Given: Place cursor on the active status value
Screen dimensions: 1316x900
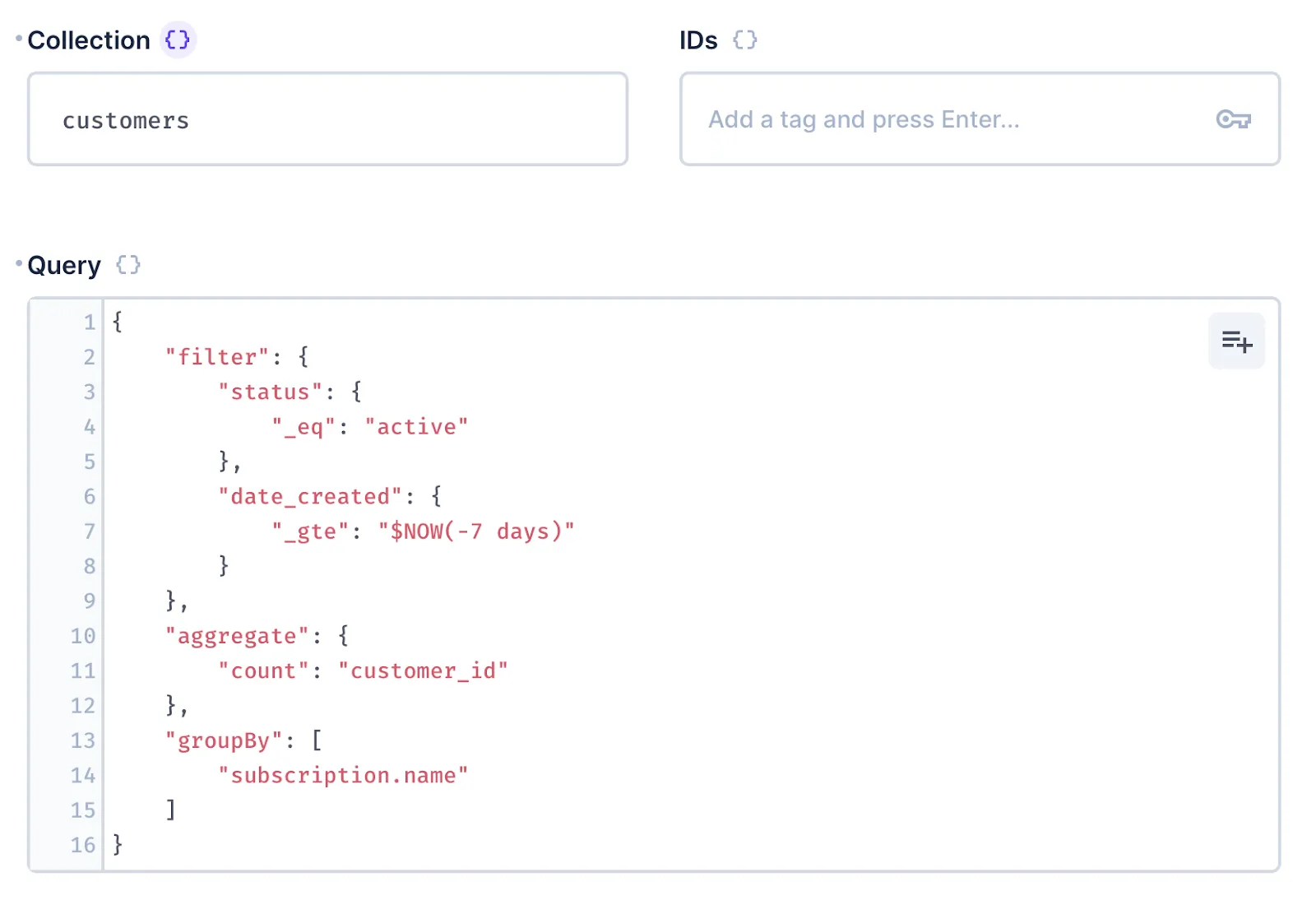Looking at the screenshot, I should [x=418, y=426].
